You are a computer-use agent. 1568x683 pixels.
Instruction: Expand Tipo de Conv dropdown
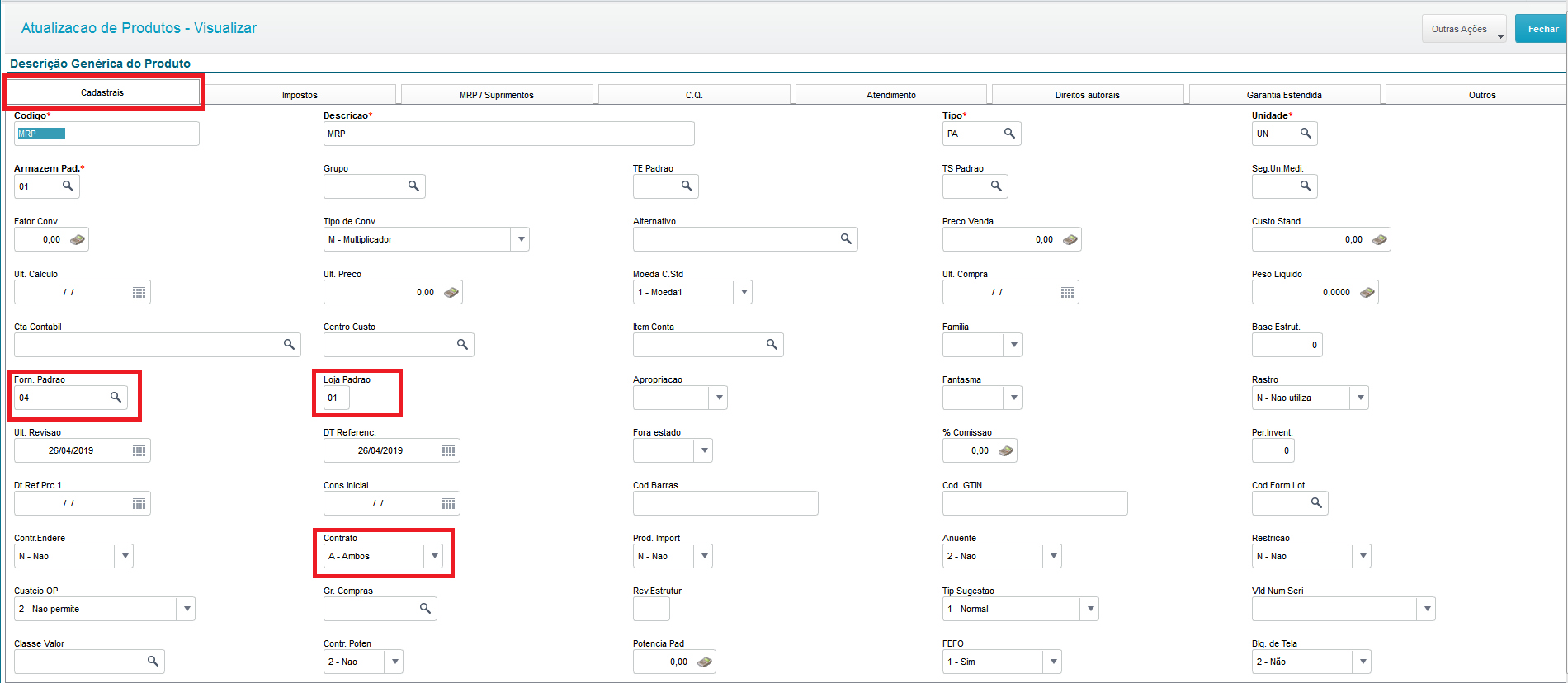point(521,239)
